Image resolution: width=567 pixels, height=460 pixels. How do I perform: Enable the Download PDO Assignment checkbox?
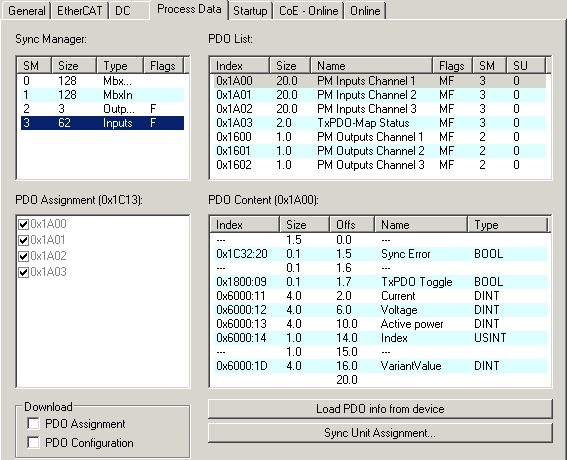point(33,423)
